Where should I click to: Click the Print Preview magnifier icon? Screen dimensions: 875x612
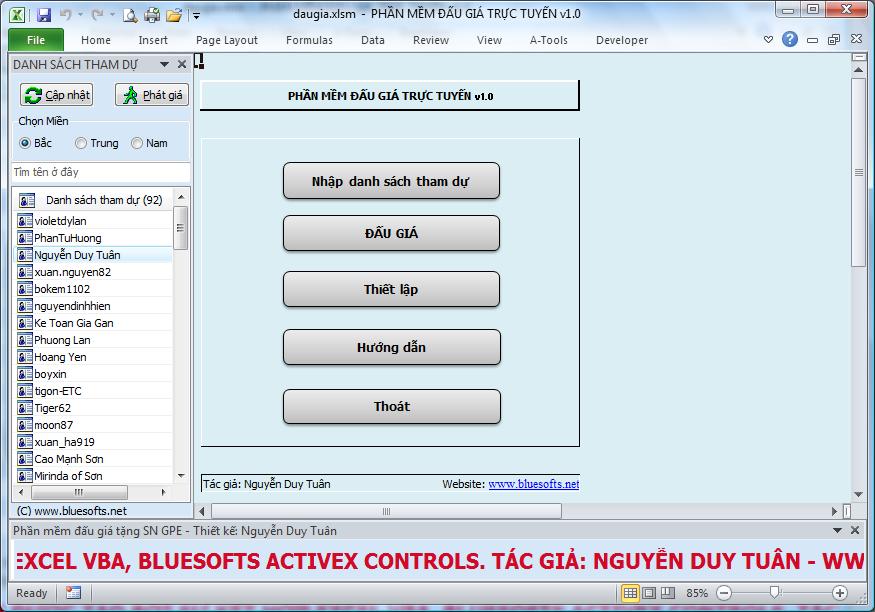(x=131, y=15)
